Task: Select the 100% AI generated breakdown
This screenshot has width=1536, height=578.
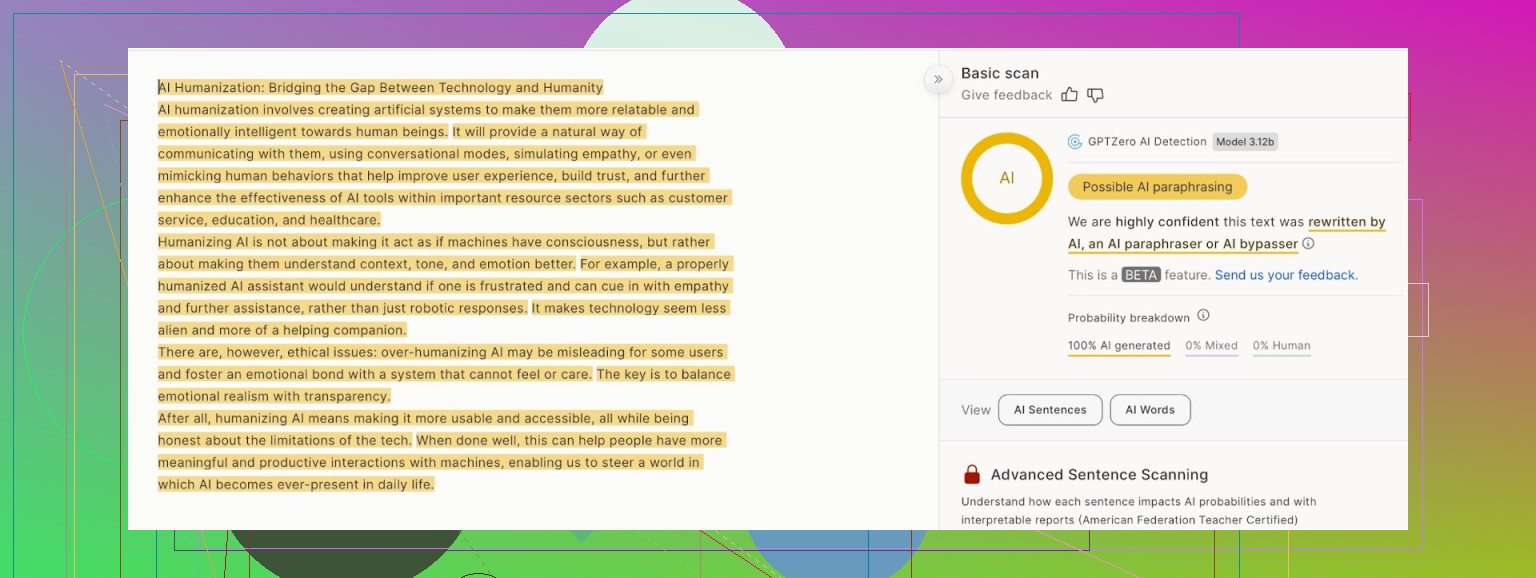Action: click(1119, 346)
